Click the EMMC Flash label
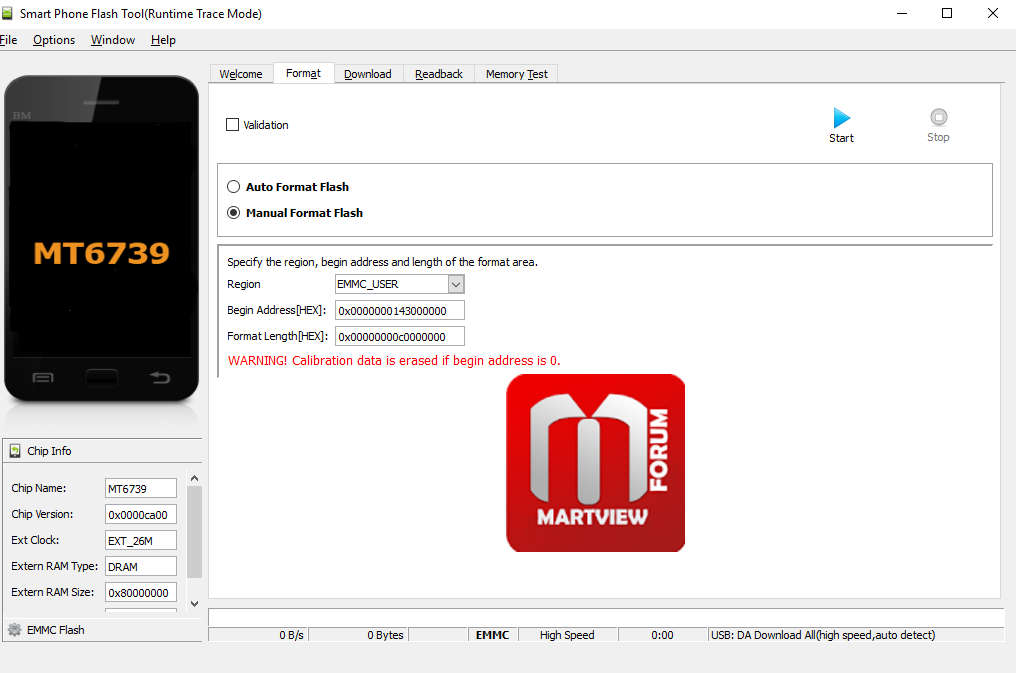This screenshot has height=673, width=1016. [x=56, y=630]
